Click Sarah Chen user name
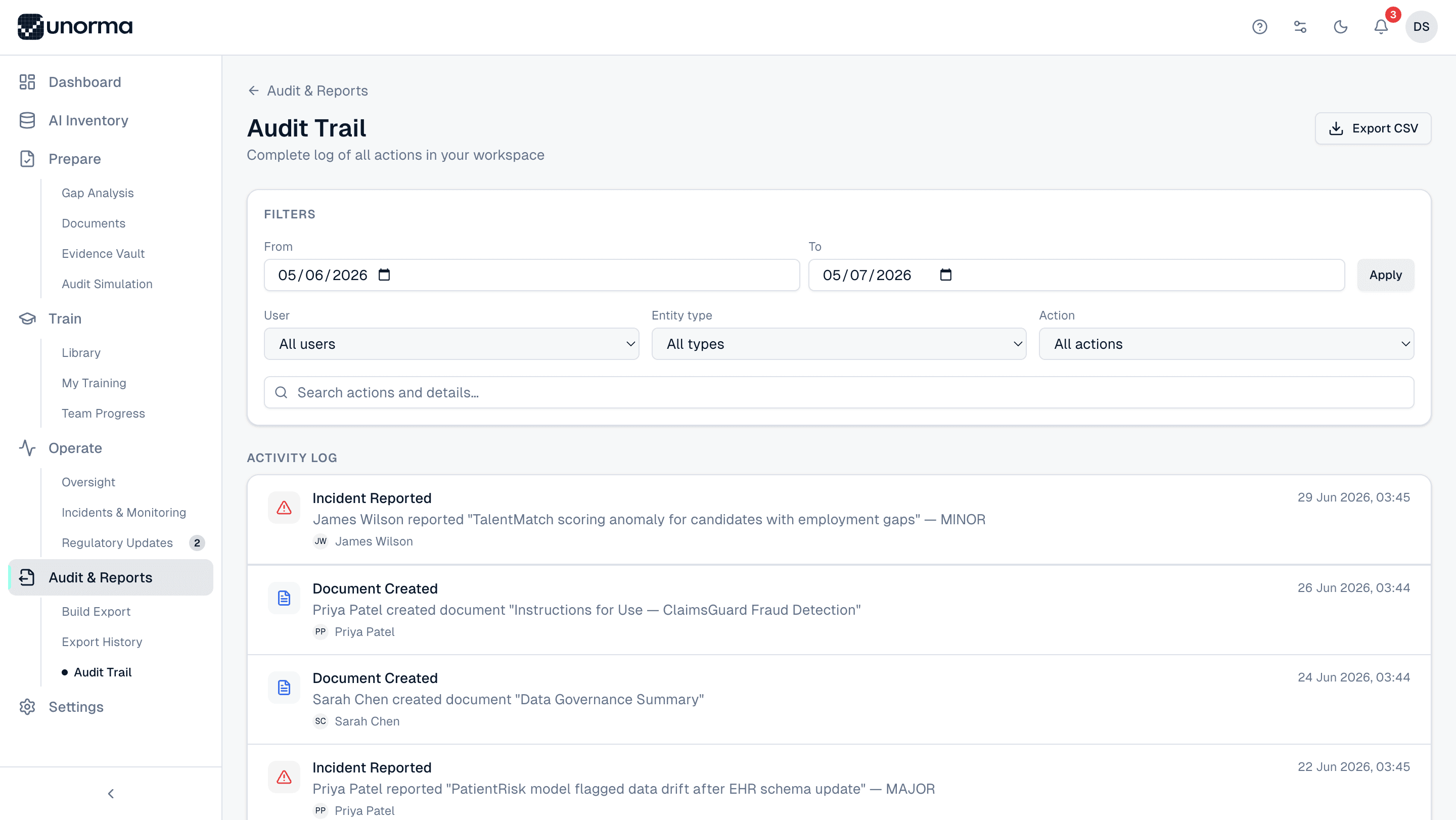 [367, 721]
